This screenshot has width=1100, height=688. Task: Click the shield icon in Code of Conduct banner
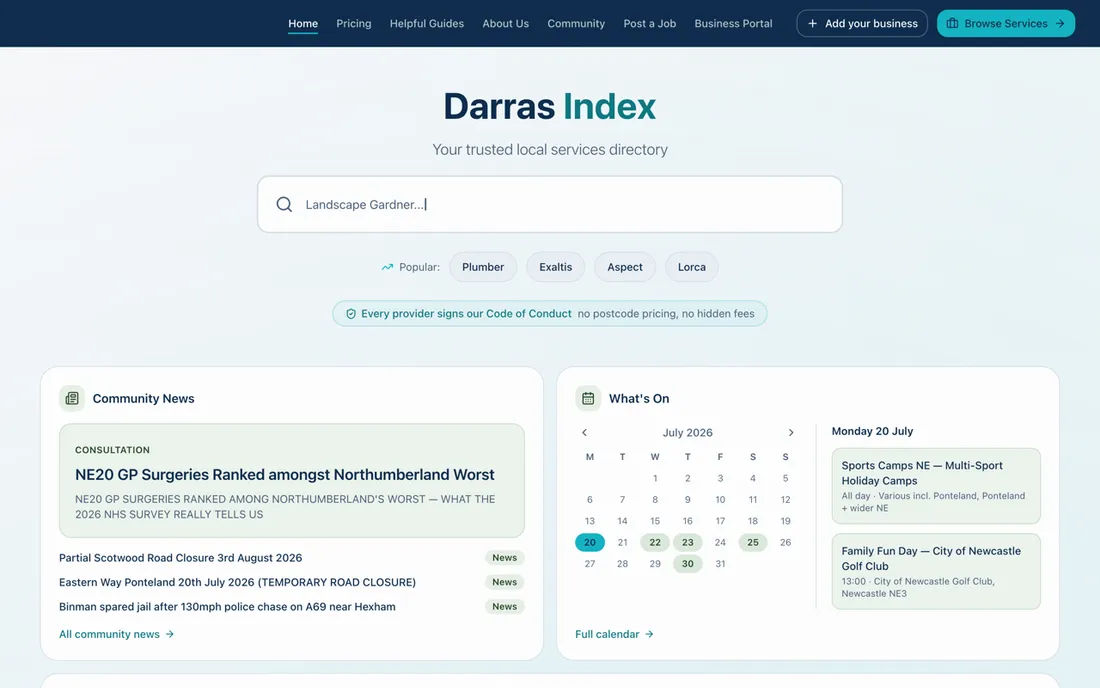click(x=351, y=313)
